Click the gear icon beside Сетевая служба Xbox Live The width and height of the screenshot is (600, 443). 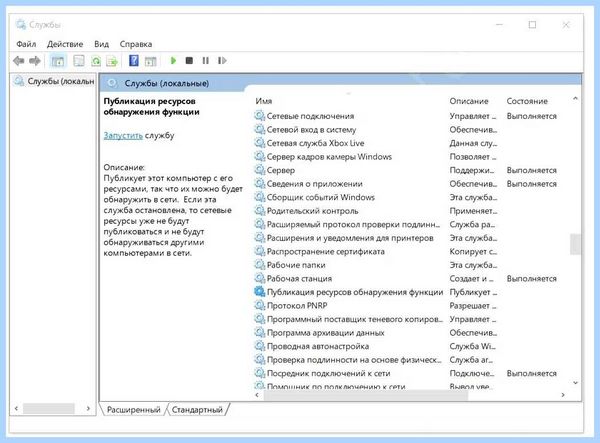point(259,143)
